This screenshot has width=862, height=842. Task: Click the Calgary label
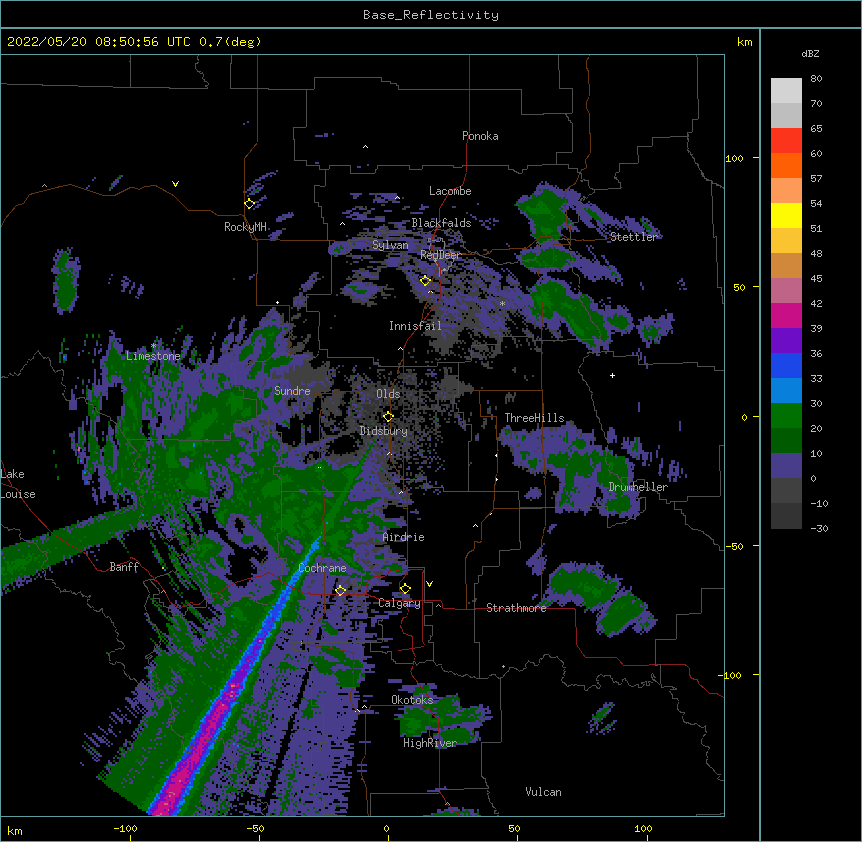coord(399,603)
